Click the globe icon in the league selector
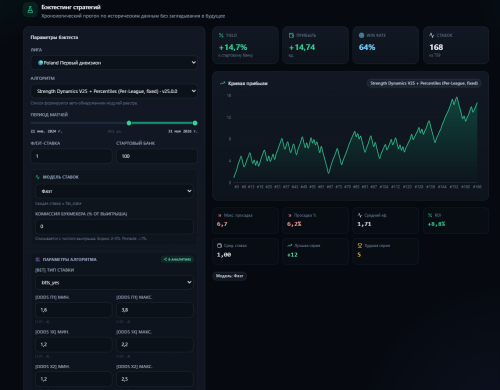The height and width of the screenshot is (390, 500). [40, 63]
